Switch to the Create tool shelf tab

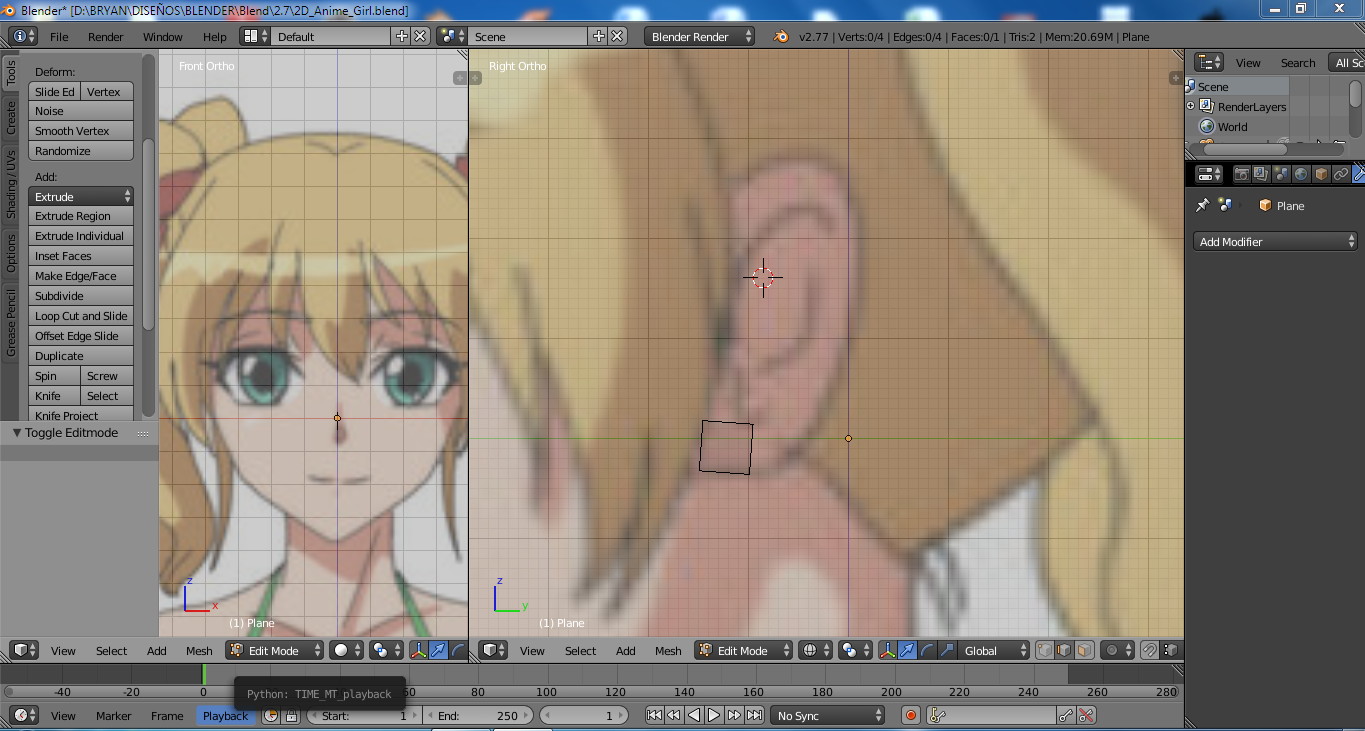coord(11,117)
